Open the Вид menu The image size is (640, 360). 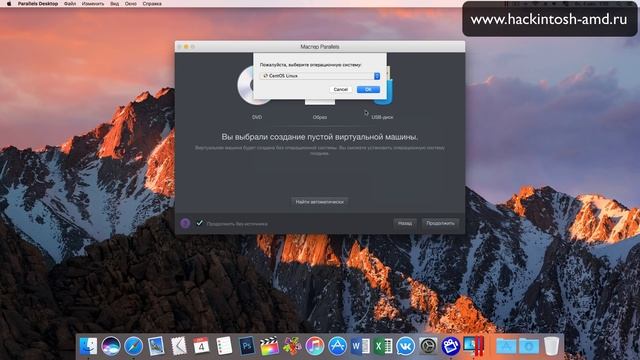point(115,4)
